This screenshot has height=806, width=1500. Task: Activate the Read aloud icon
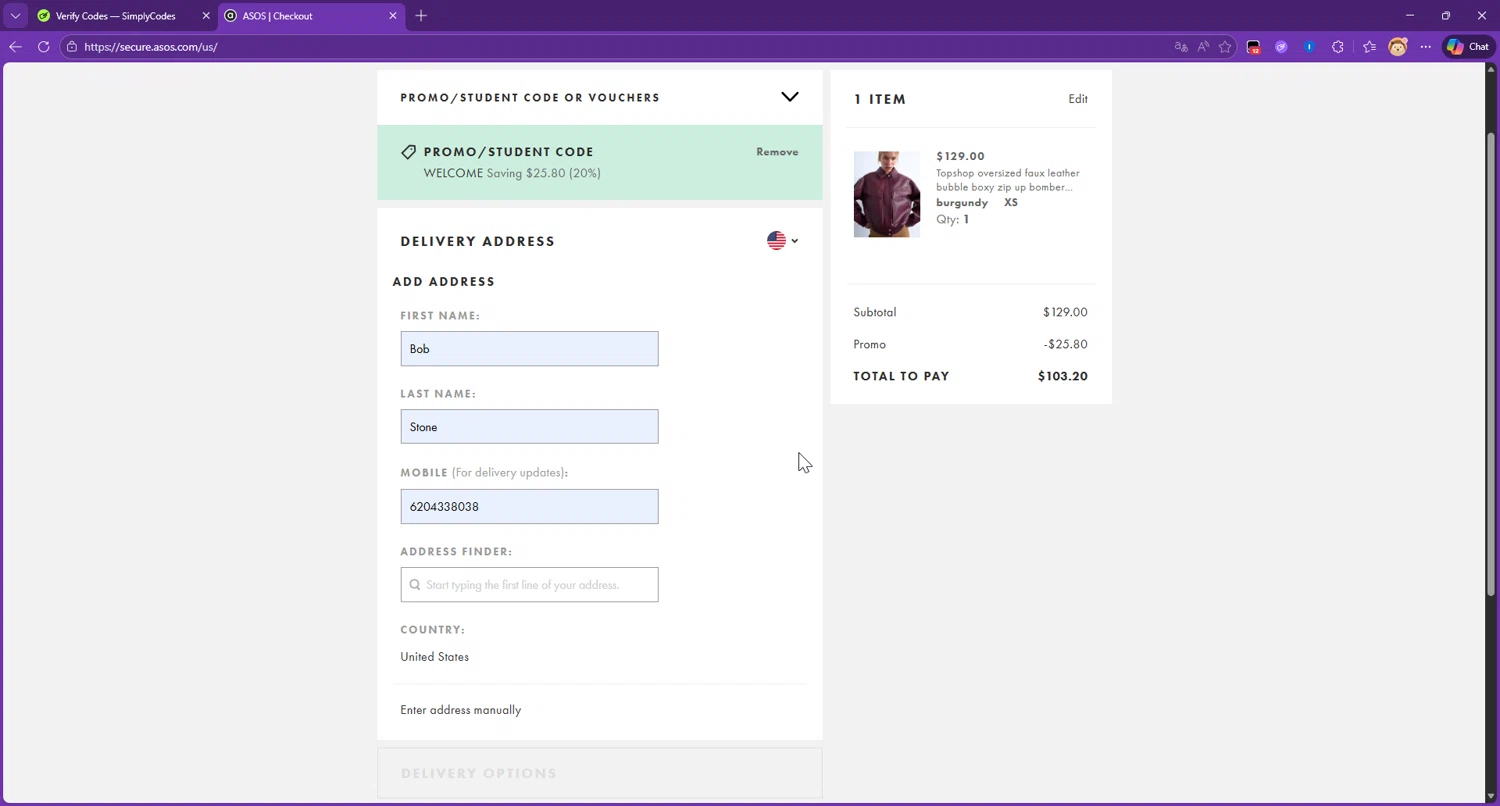click(1203, 47)
